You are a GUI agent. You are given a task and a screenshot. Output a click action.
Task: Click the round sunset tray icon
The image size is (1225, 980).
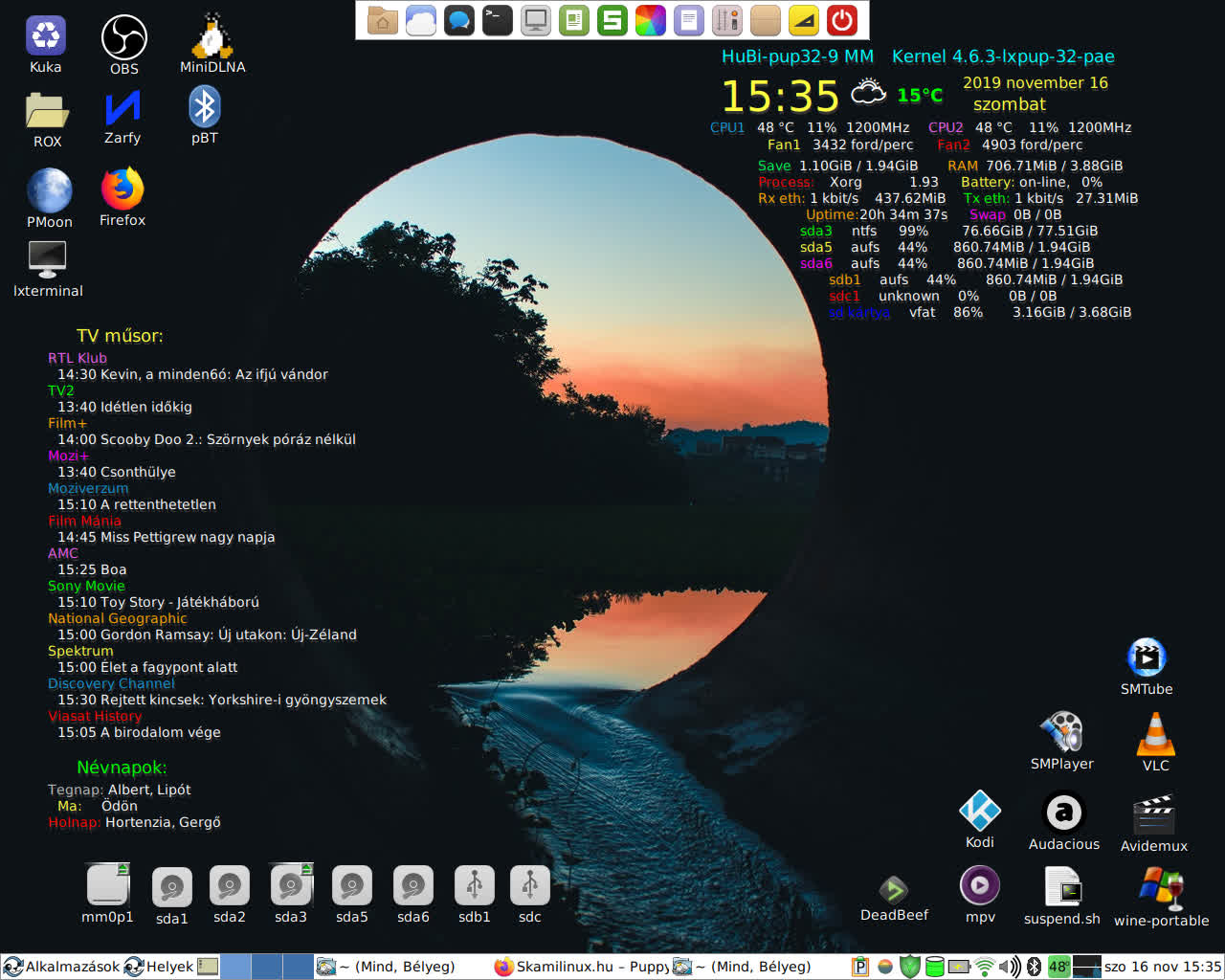click(x=885, y=967)
